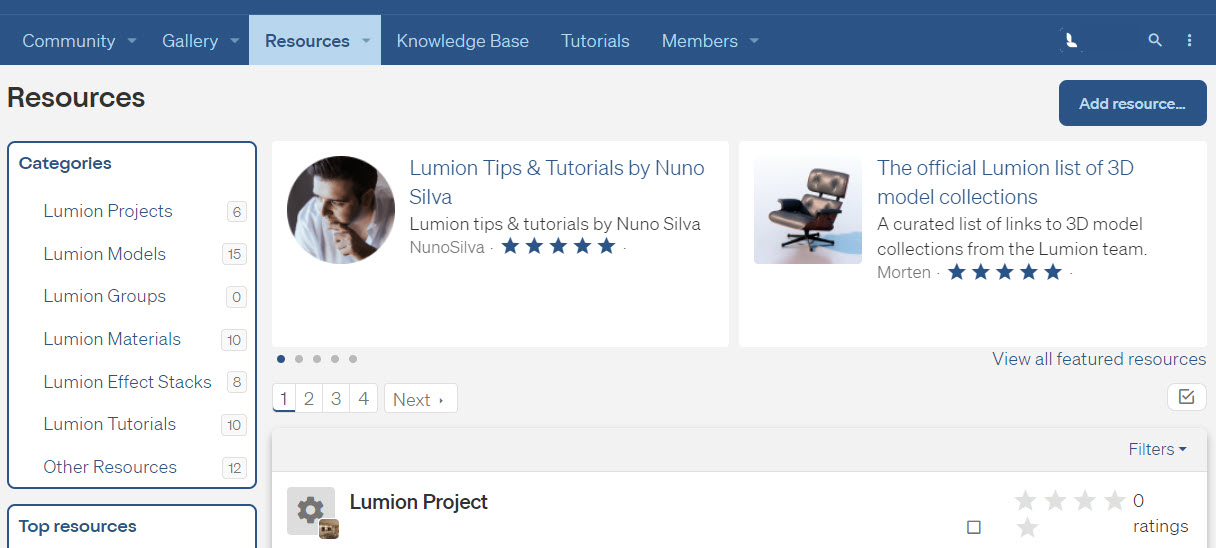Image resolution: width=1216 pixels, height=548 pixels.
Task: Rate Lumion Project using the first star
Action: [1025, 501]
